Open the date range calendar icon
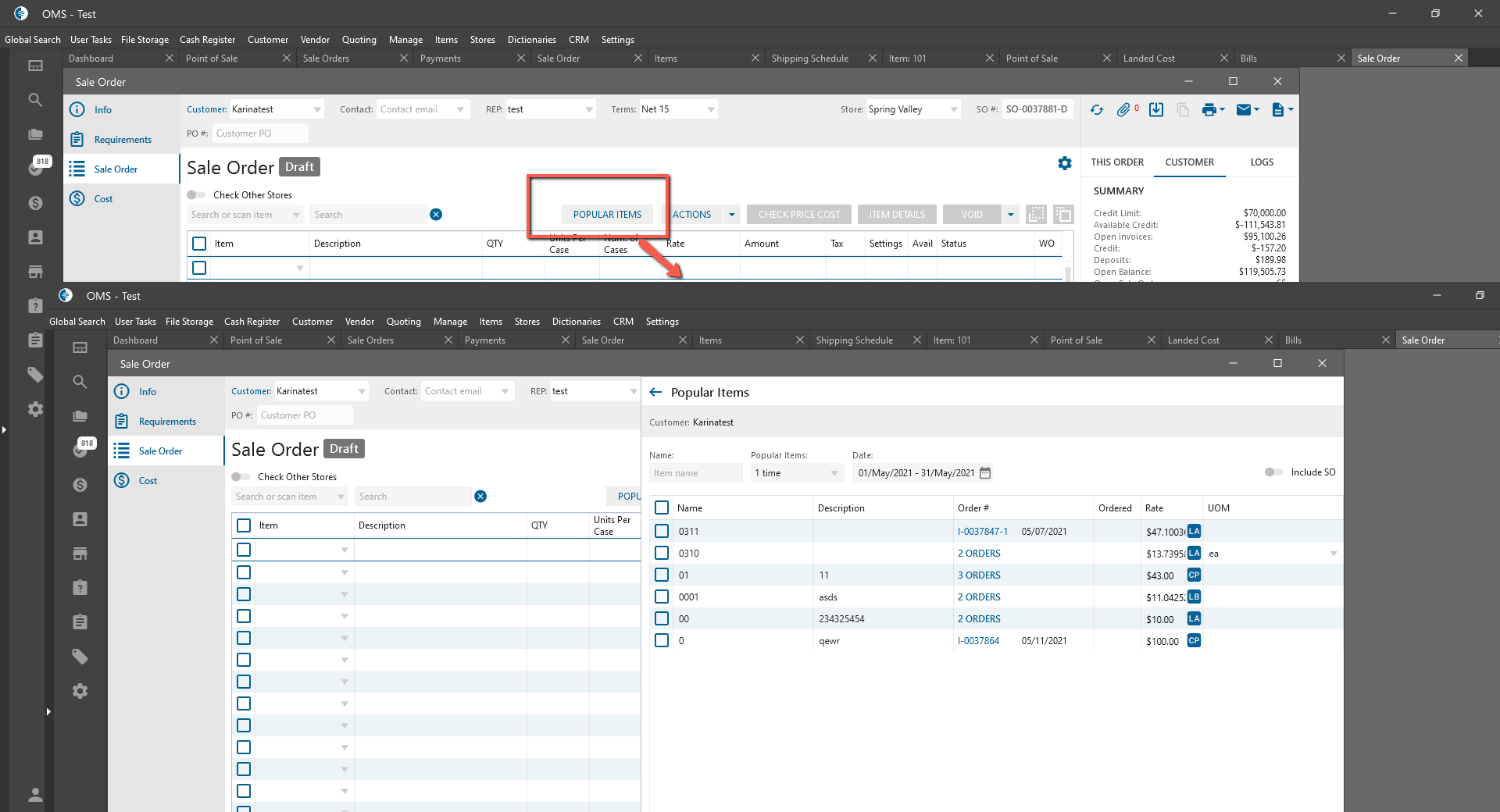This screenshot has width=1500, height=812. point(985,473)
